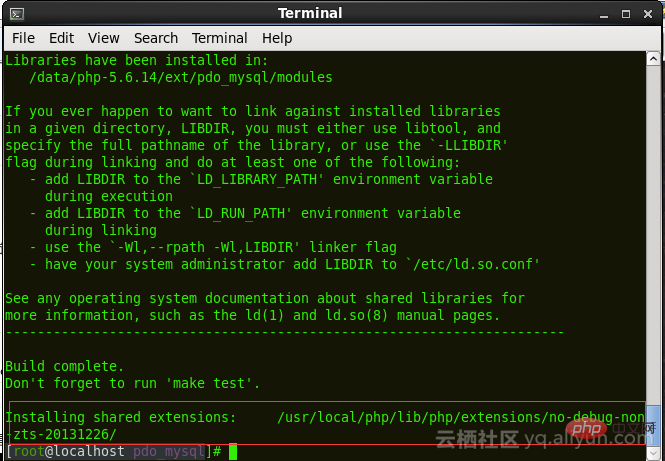
Task: Click the 'ld(1) and ld.so(8) manual pages' line
Action: (x=253, y=315)
